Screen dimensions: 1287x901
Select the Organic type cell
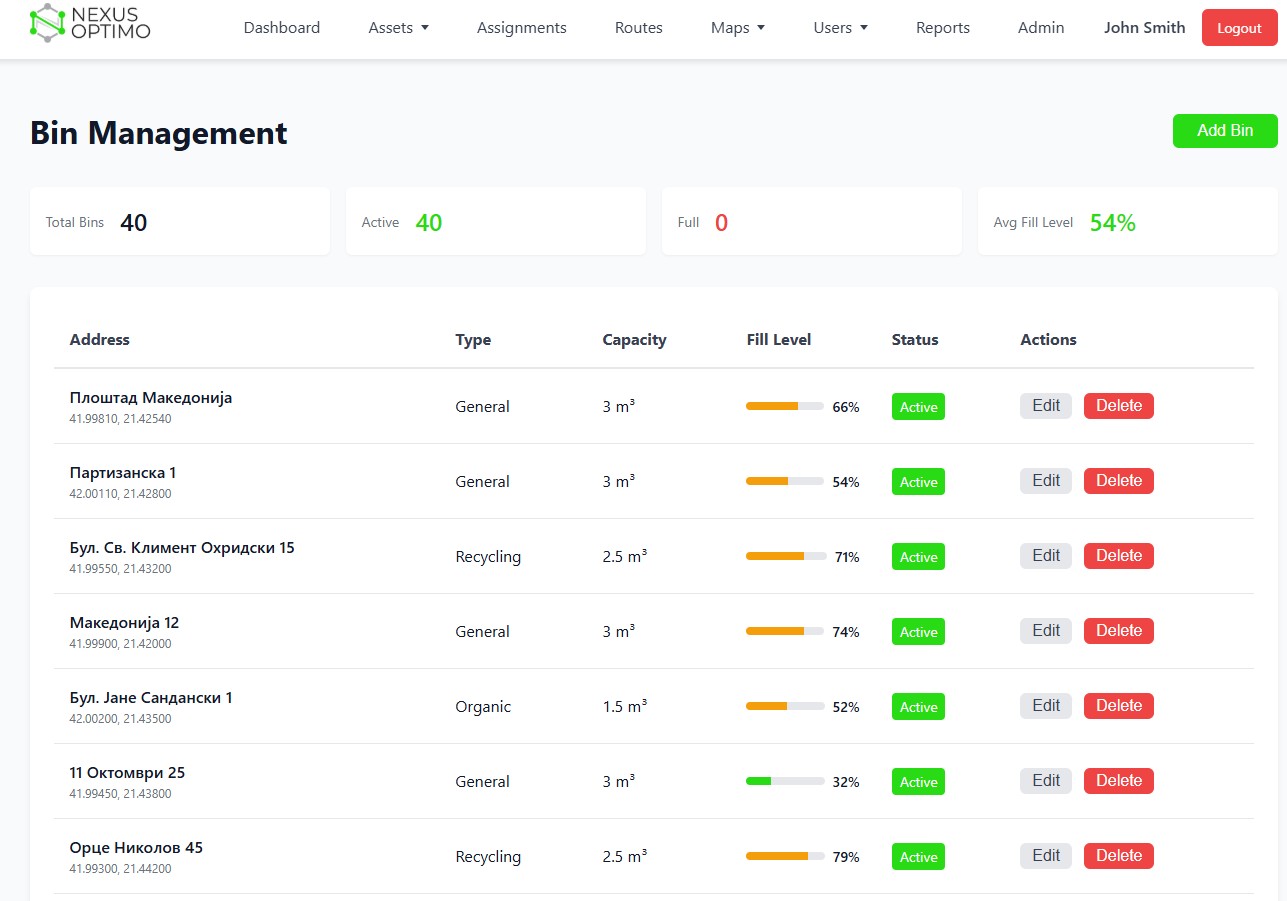coord(483,707)
